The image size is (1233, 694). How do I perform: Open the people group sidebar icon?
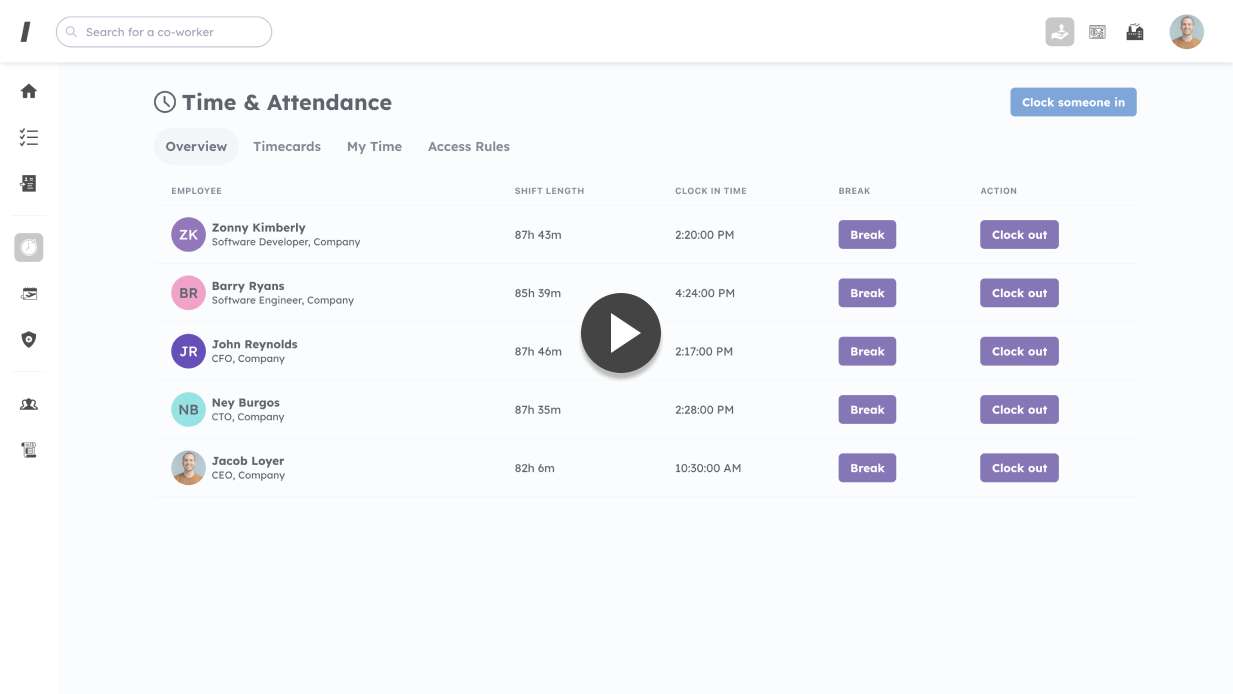pyautogui.click(x=29, y=404)
